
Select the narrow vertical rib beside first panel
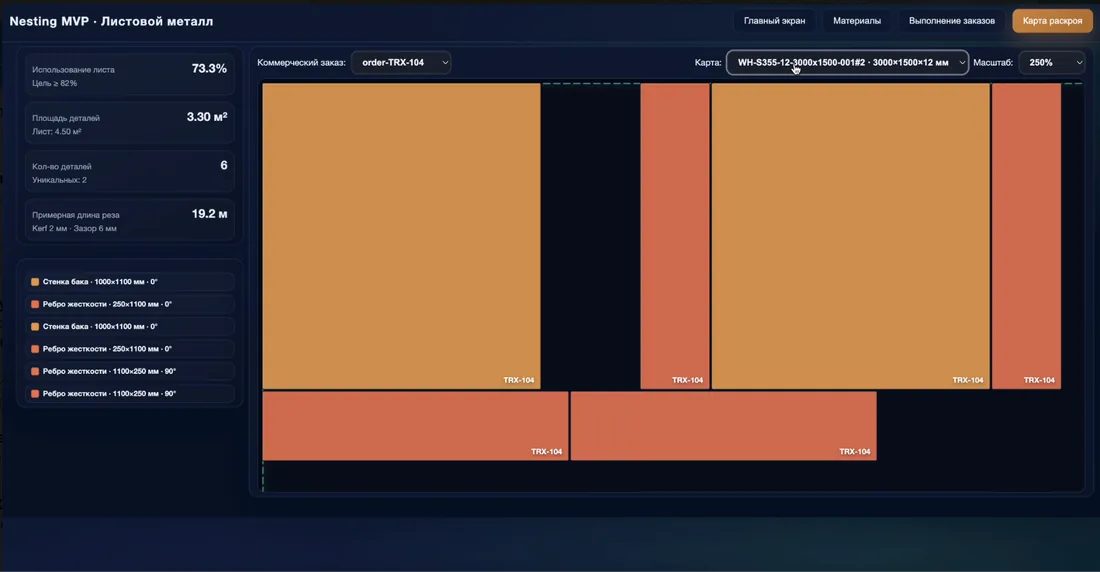675,236
